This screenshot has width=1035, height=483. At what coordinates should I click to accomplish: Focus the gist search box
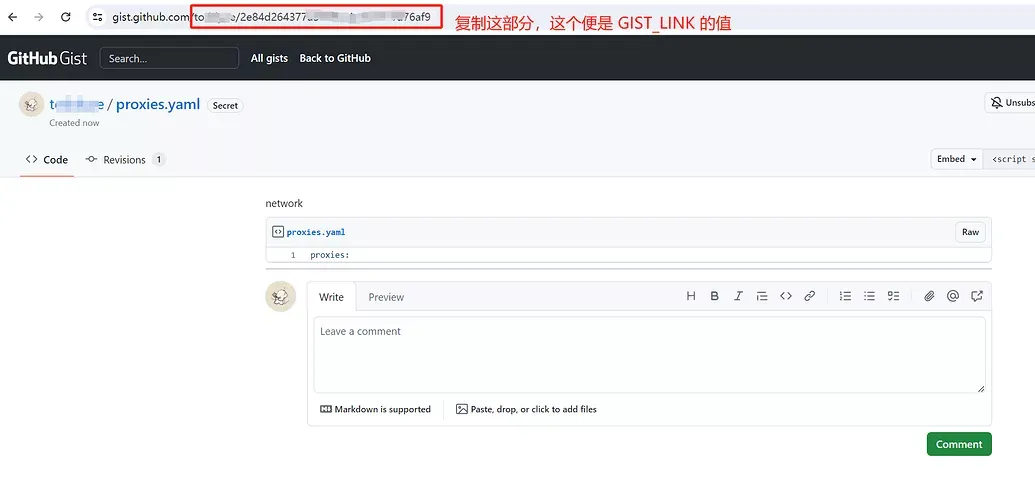click(169, 58)
